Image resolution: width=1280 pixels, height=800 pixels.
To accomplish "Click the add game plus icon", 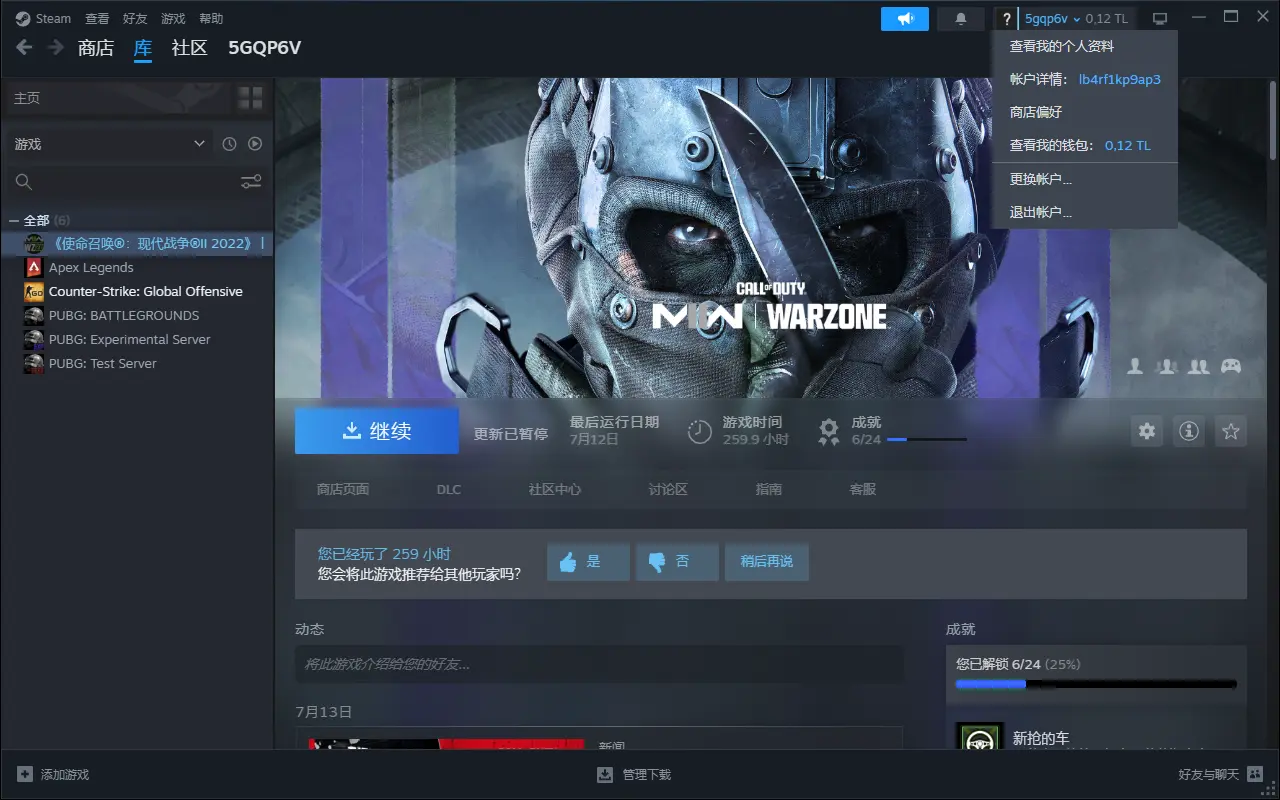I will click(25, 775).
